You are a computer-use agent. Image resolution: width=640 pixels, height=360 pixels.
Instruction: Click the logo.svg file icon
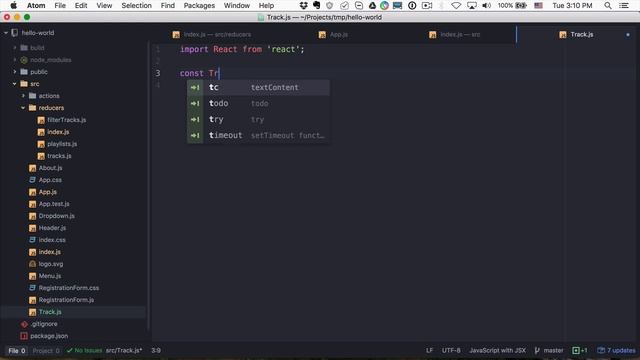33,264
